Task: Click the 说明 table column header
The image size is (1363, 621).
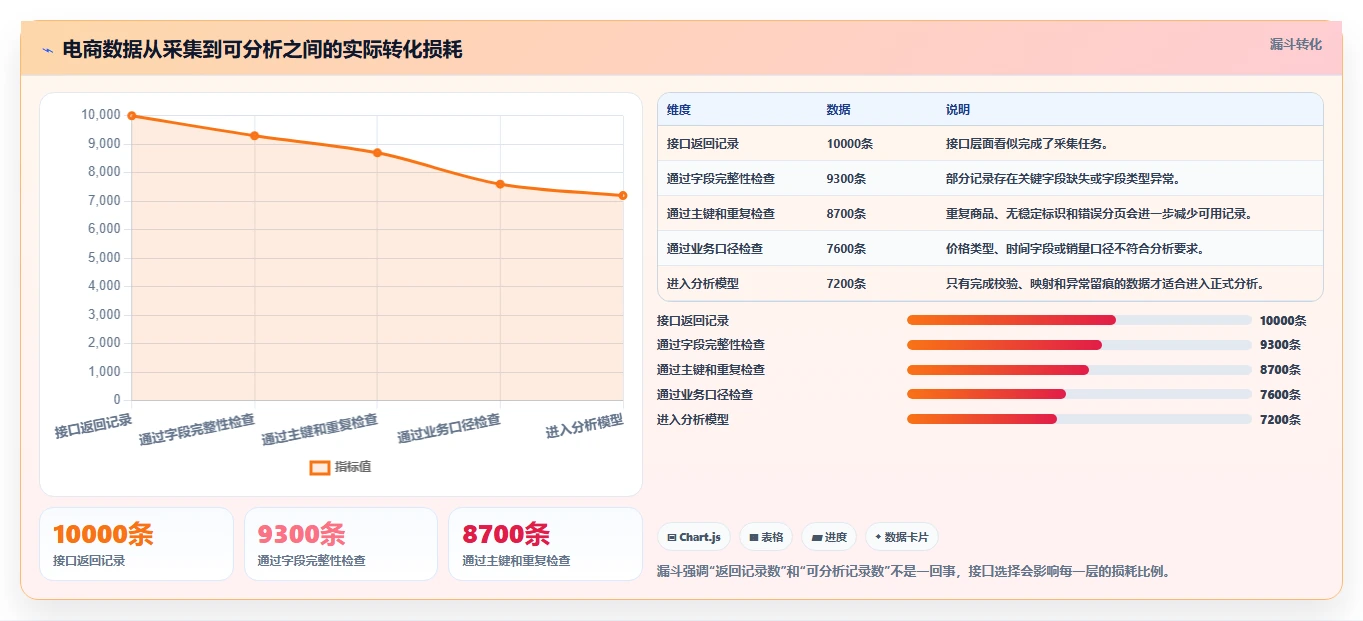Action: coord(958,110)
